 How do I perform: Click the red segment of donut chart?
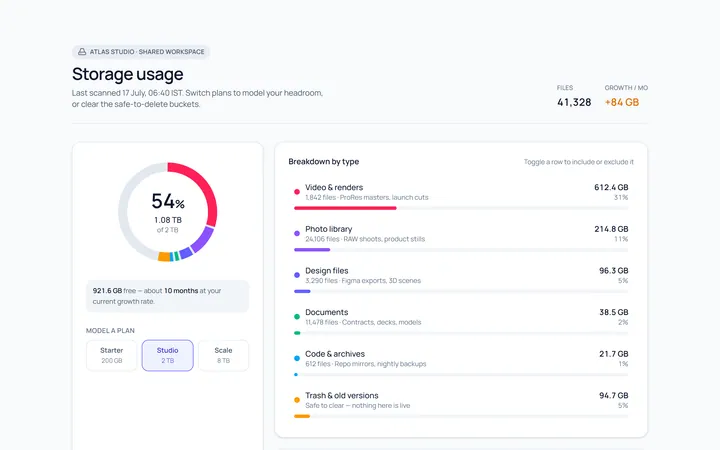pyautogui.click(x=206, y=189)
